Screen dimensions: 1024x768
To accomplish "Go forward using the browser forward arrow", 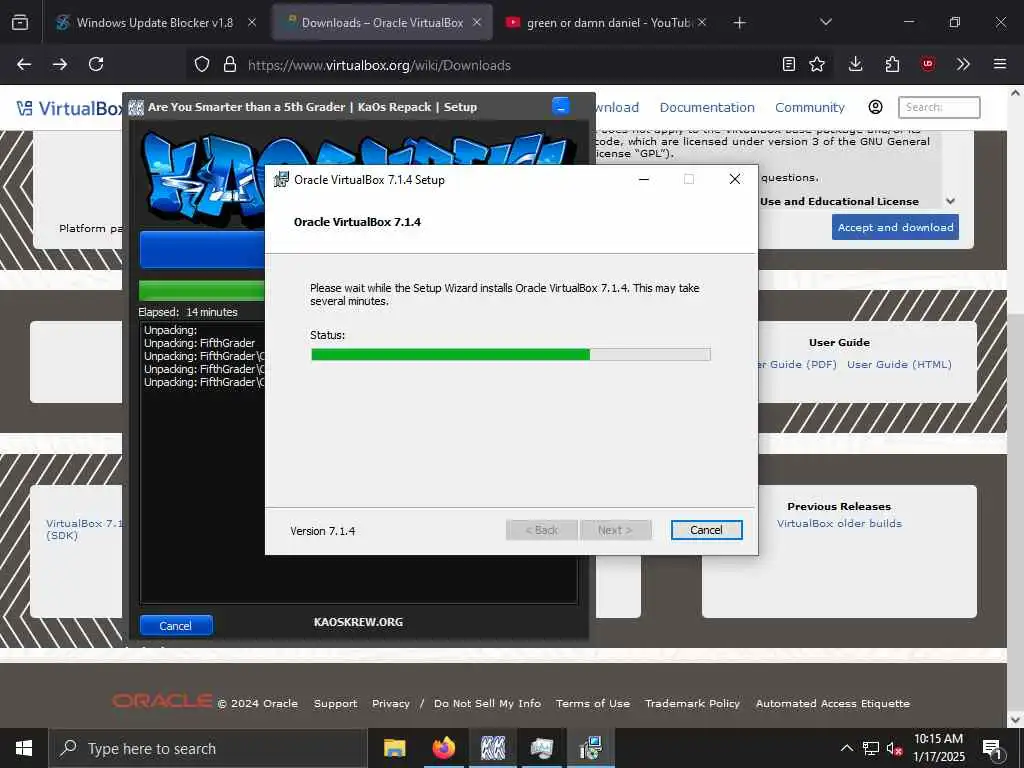I will pos(60,65).
